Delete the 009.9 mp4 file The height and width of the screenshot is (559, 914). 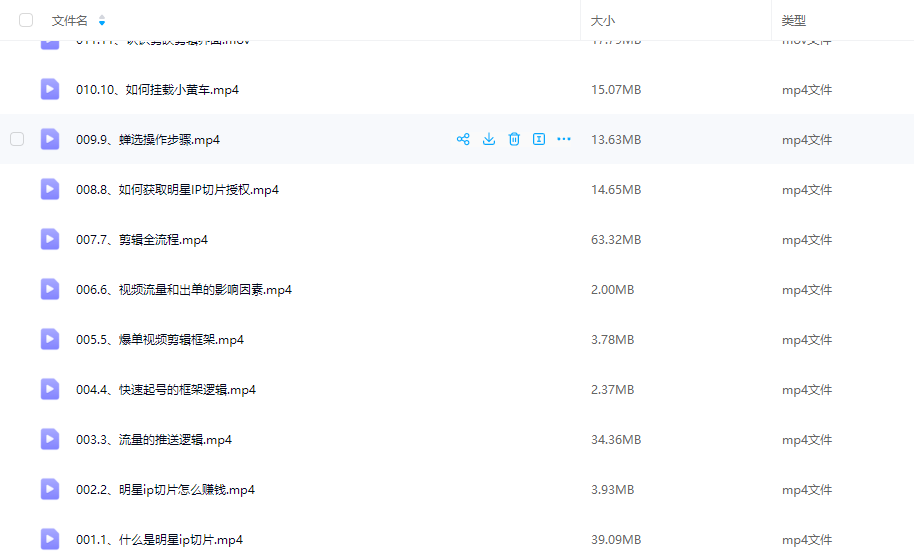514,139
